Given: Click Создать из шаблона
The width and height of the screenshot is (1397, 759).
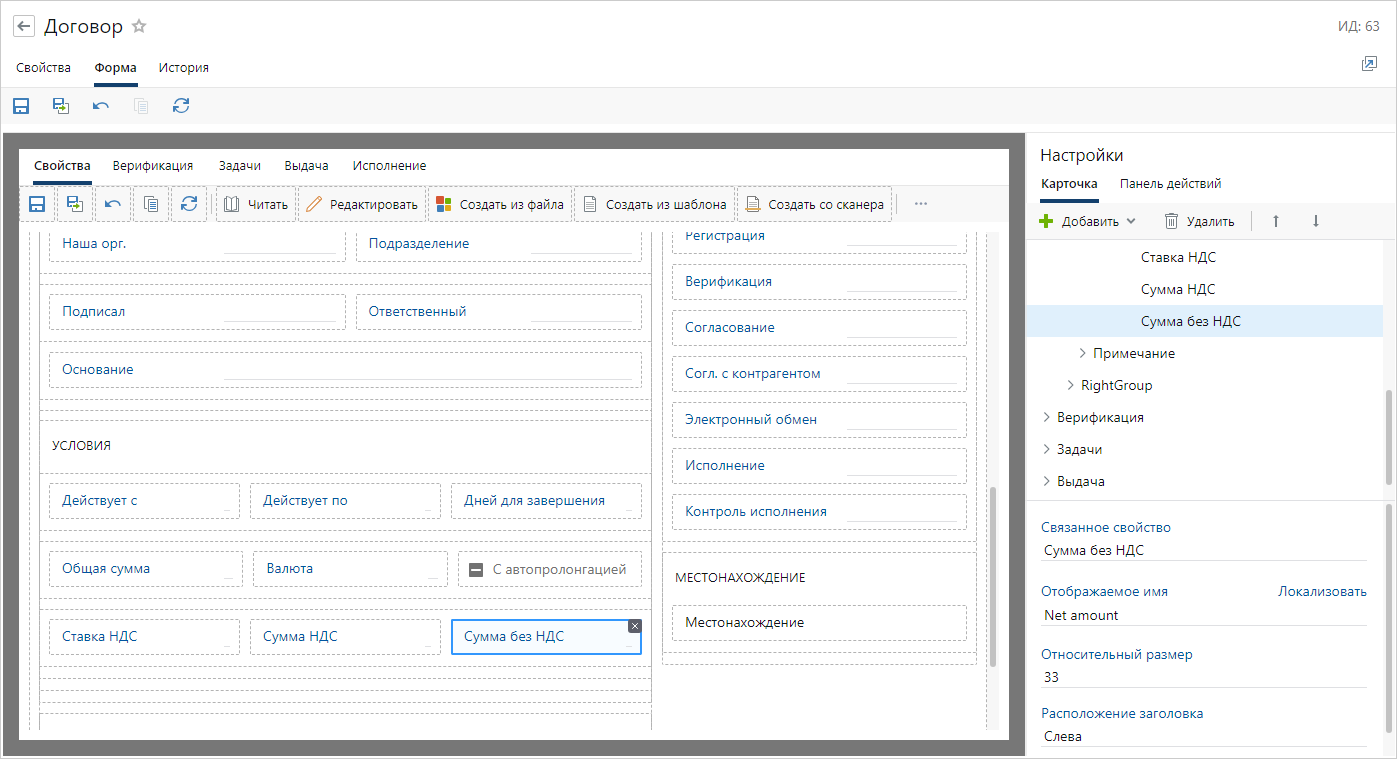Looking at the screenshot, I should [x=655, y=204].
